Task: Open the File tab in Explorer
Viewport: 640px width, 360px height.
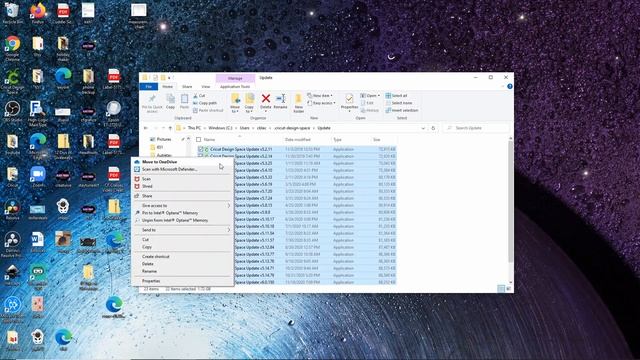Action: pyautogui.click(x=149, y=87)
